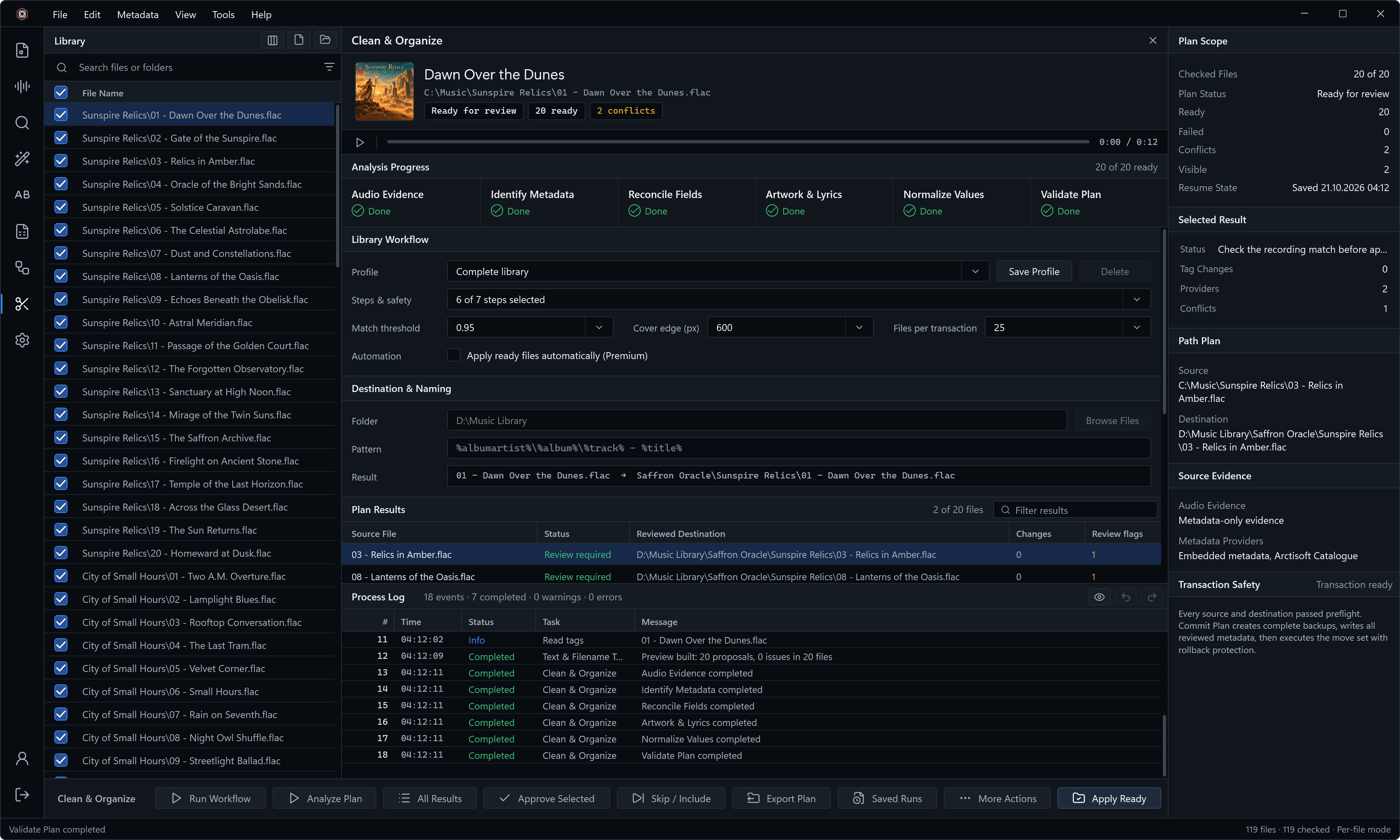Play the audio preview
The height and width of the screenshot is (840, 1400).
pos(360,142)
